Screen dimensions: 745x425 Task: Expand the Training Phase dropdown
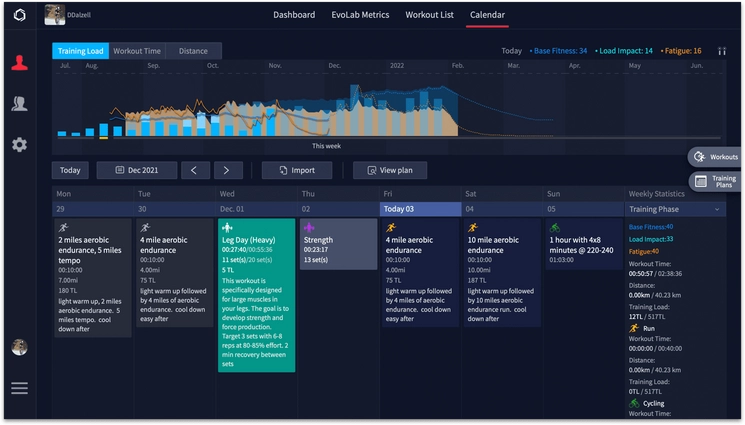(x=674, y=209)
